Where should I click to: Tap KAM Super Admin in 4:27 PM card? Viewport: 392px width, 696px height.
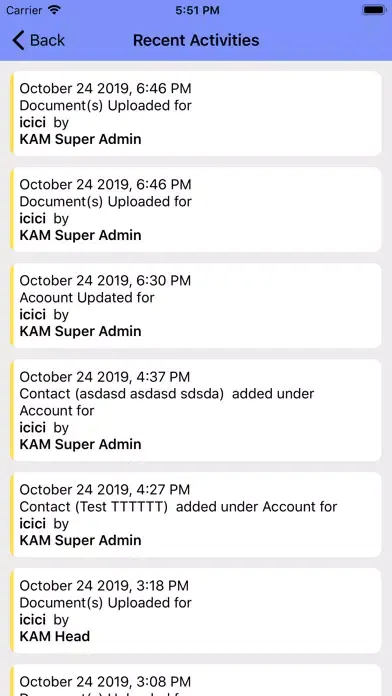coord(80,540)
